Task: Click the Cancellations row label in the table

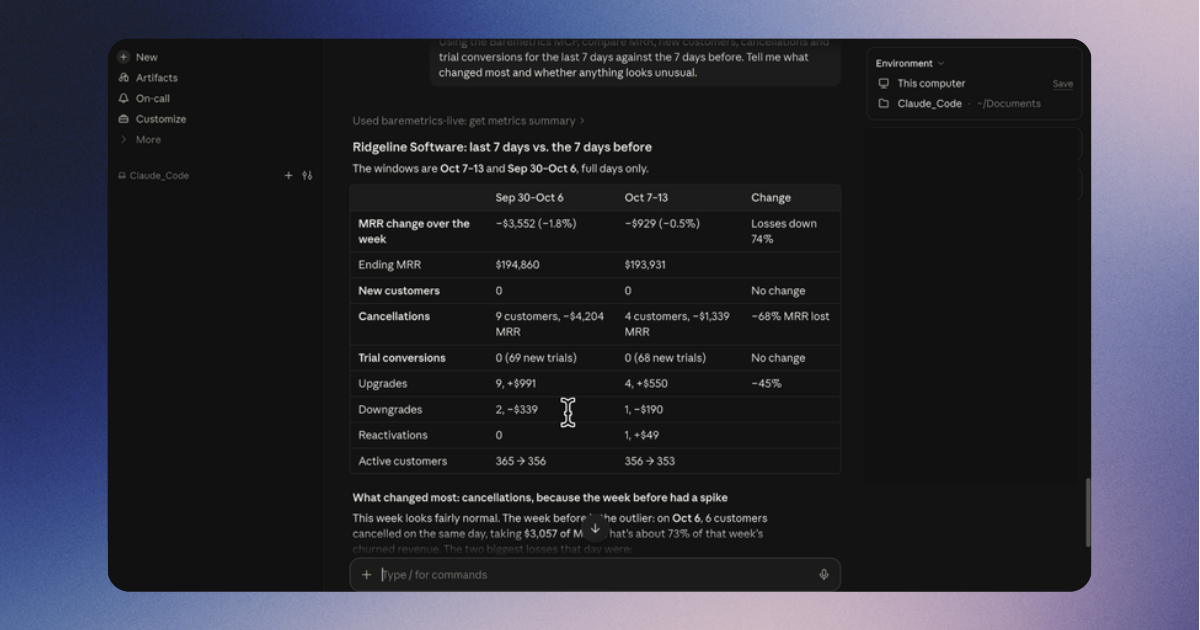Action: (394, 317)
